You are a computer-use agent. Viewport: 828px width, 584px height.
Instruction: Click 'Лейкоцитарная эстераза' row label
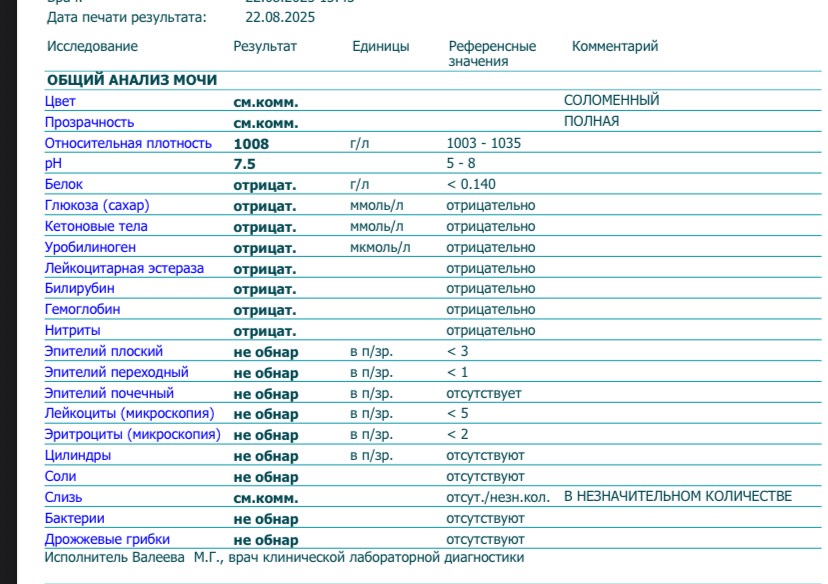124,269
